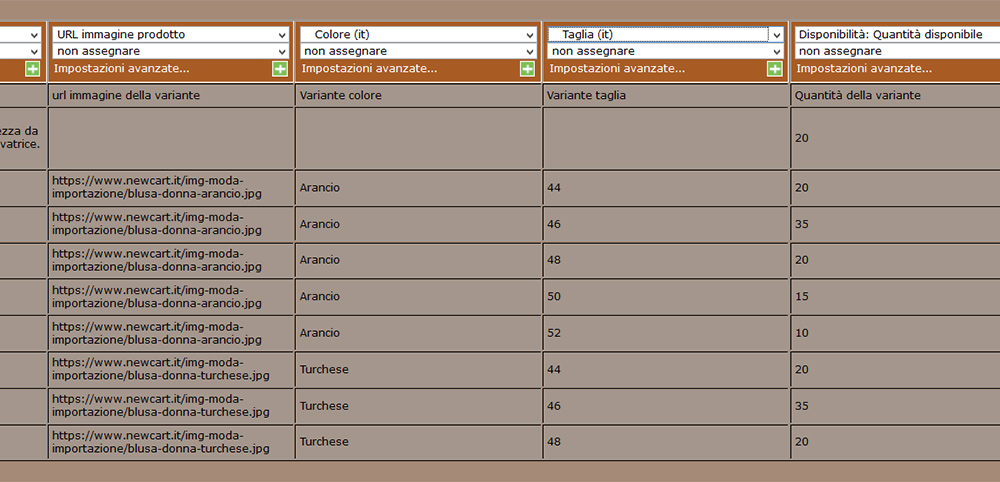This screenshot has width=1000, height=482.
Task: Open non assegnare dropdown under Taglia (it)
Action: [x=665, y=51]
